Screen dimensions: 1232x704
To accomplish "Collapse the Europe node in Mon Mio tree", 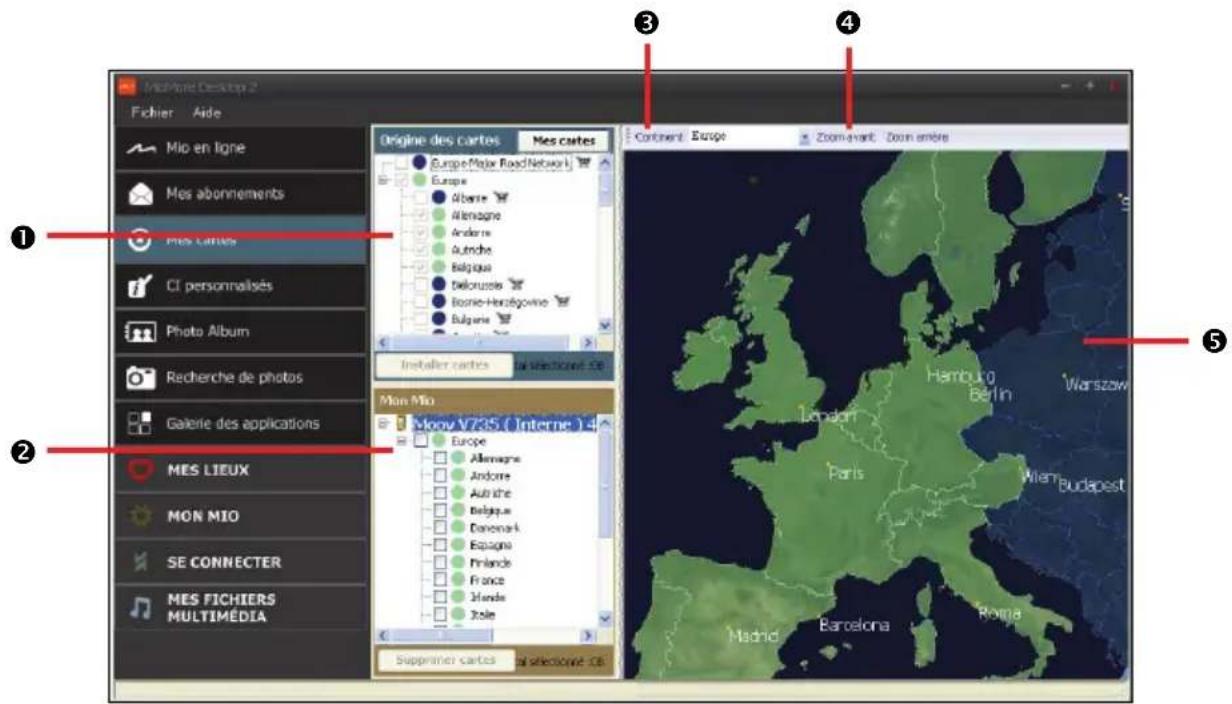I will 401,440.
